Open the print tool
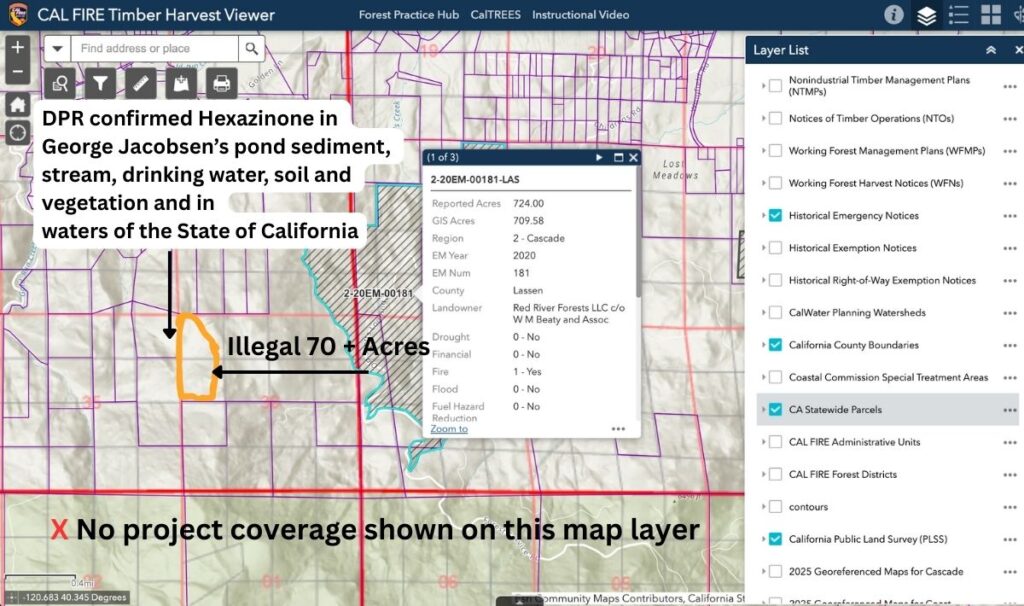 pos(221,84)
